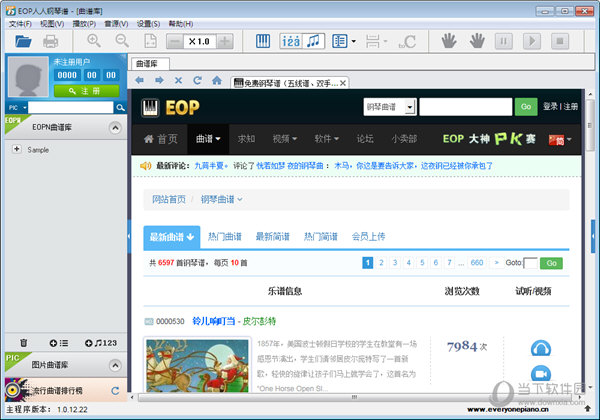
Task: Go back with browser back arrow
Action: pyautogui.click(x=140, y=80)
